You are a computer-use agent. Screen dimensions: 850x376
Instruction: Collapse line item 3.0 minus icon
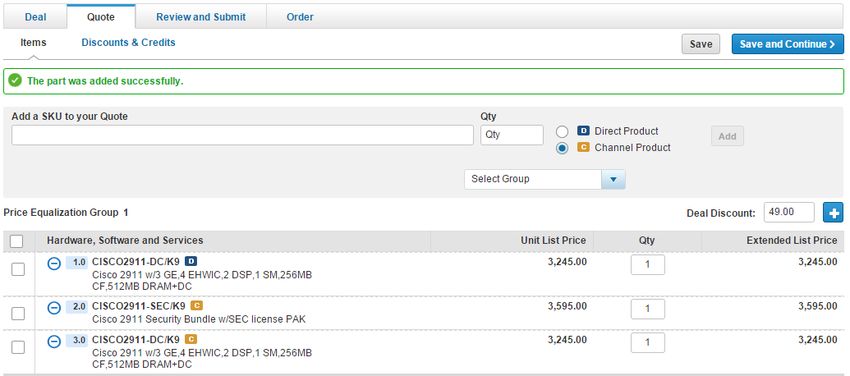tap(54, 341)
